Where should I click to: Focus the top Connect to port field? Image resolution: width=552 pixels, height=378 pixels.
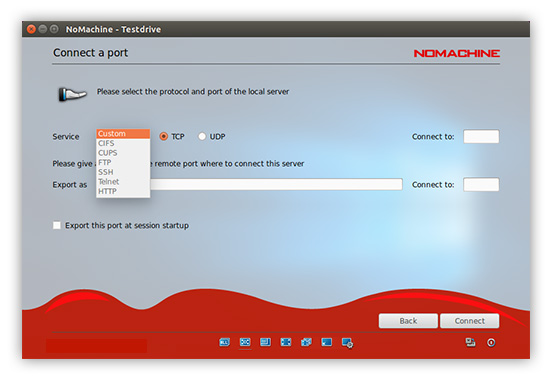click(481, 137)
